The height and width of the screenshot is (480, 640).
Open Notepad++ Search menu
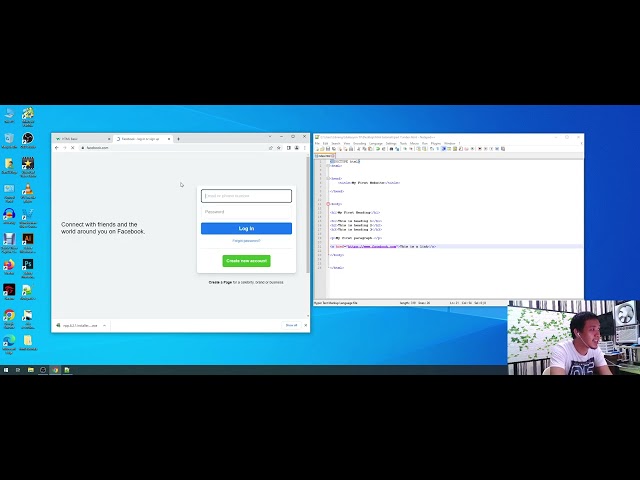(336, 143)
